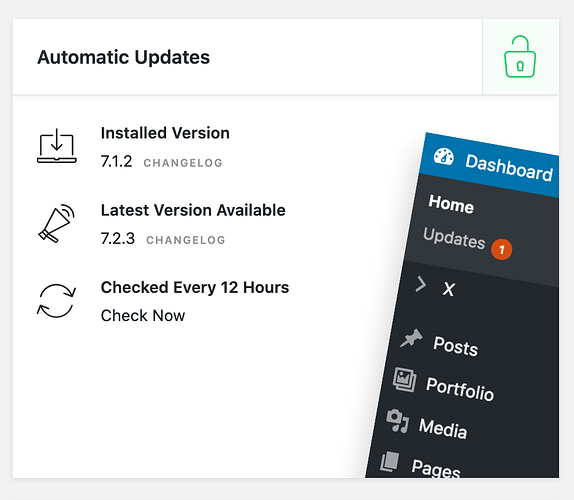
Task: Click the pushpin icon beside Posts
Action: click(411, 338)
